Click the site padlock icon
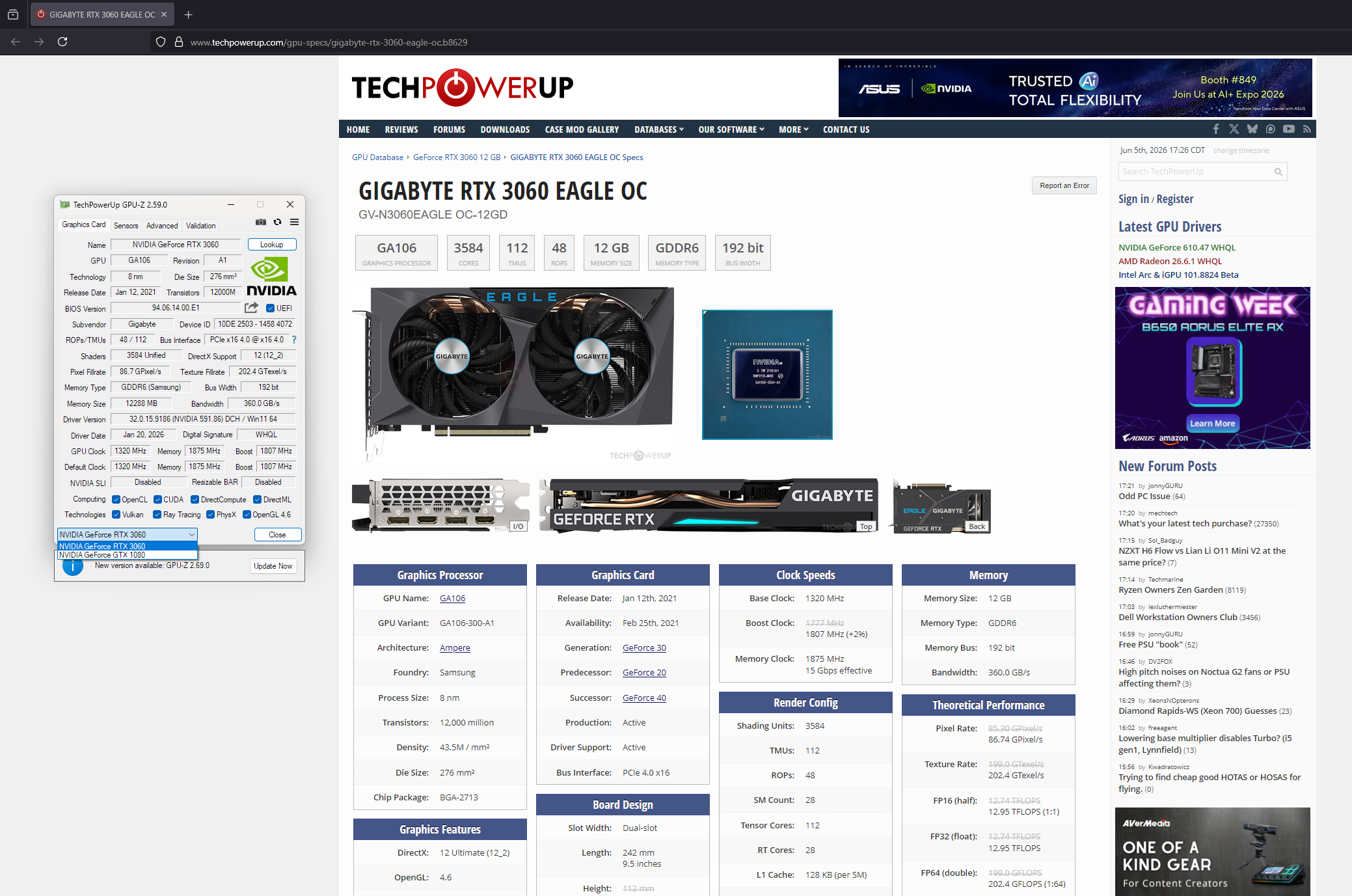1352x896 pixels. click(x=179, y=42)
